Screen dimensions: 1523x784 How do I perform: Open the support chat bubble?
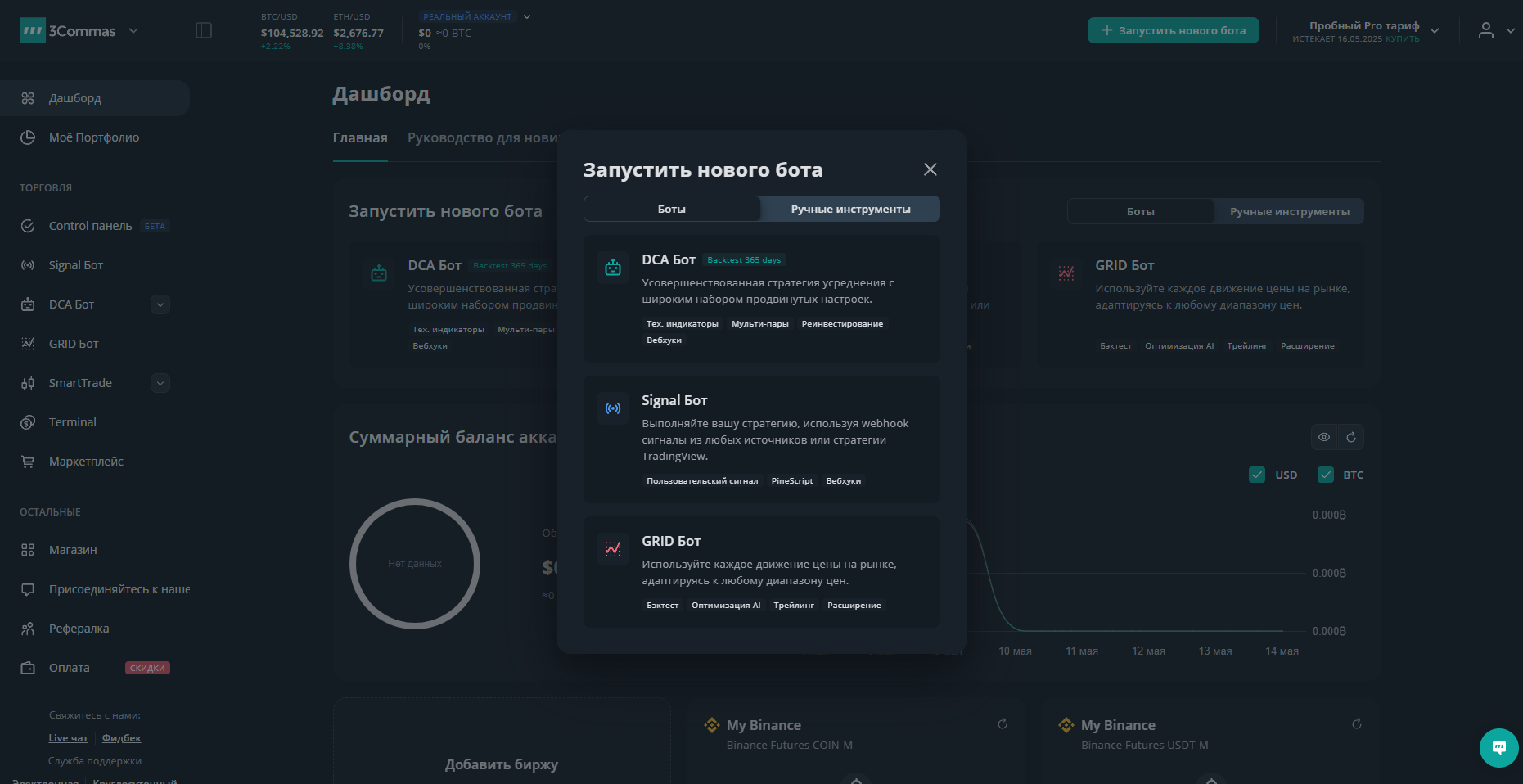pyautogui.click(x=1499, y=748)
